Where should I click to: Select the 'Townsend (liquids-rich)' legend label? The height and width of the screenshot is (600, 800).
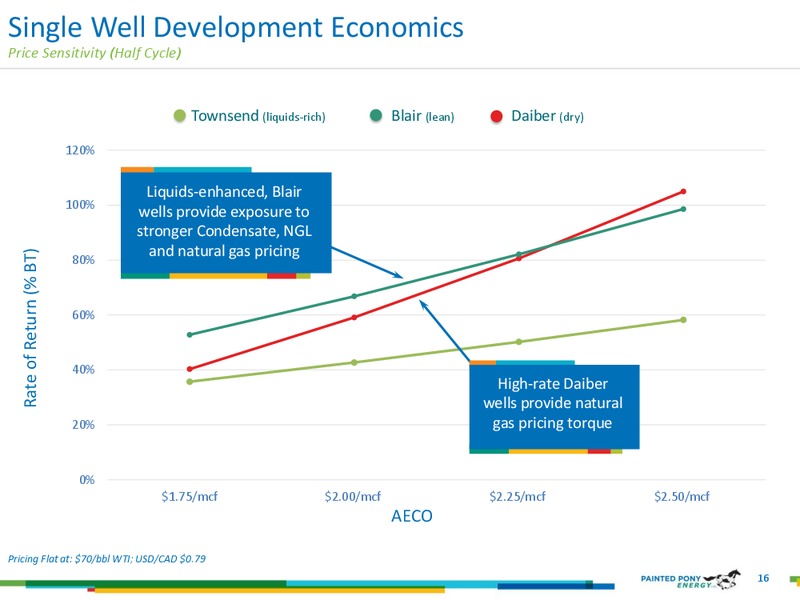[x=258, y=116]
